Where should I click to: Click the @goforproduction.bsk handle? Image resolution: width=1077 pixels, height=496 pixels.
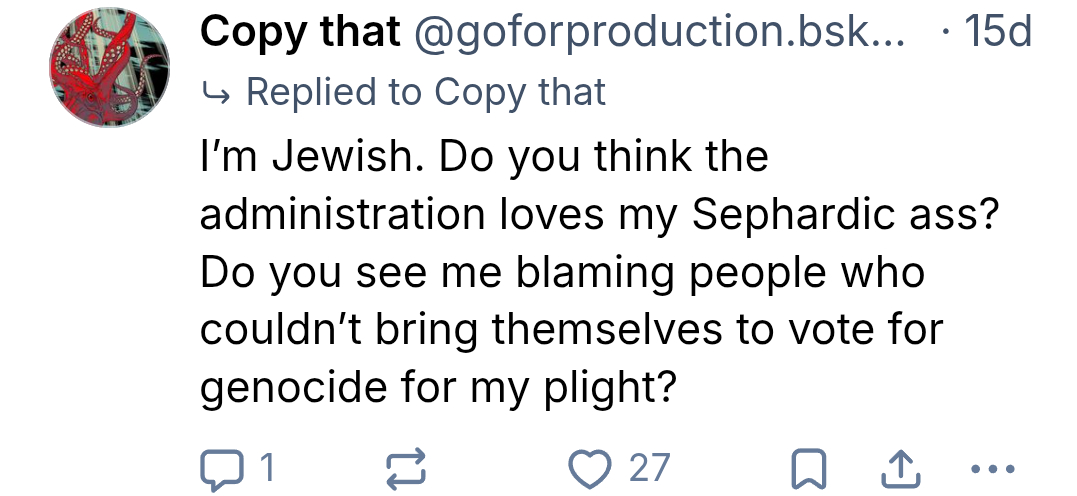(657, 33)
